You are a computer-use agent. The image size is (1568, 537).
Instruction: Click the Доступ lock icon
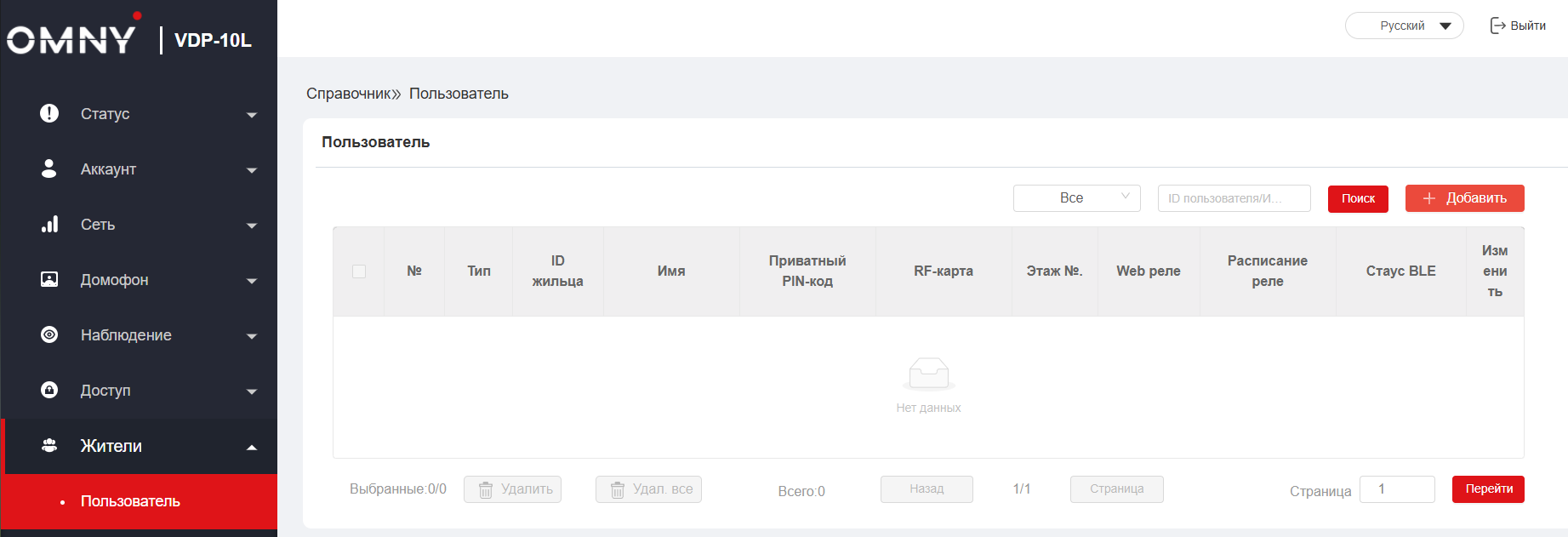(x=49, y=390)
